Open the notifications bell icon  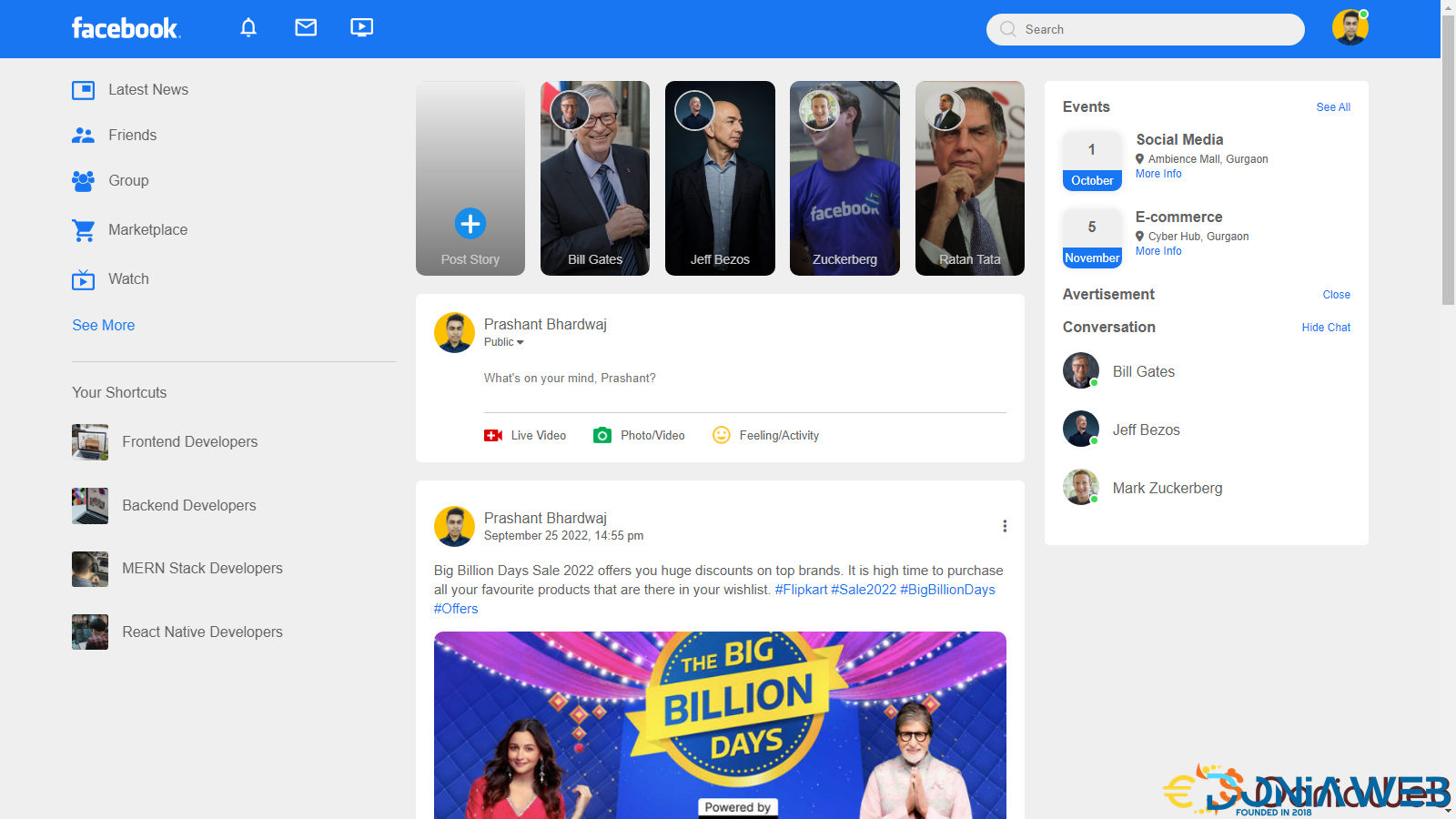[x=248, y=27]
